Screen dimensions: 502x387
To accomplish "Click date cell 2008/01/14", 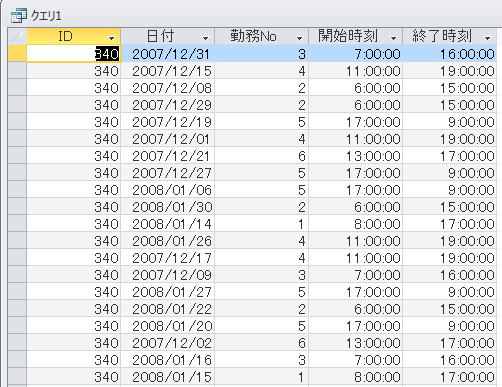I will tap(168, 224).
